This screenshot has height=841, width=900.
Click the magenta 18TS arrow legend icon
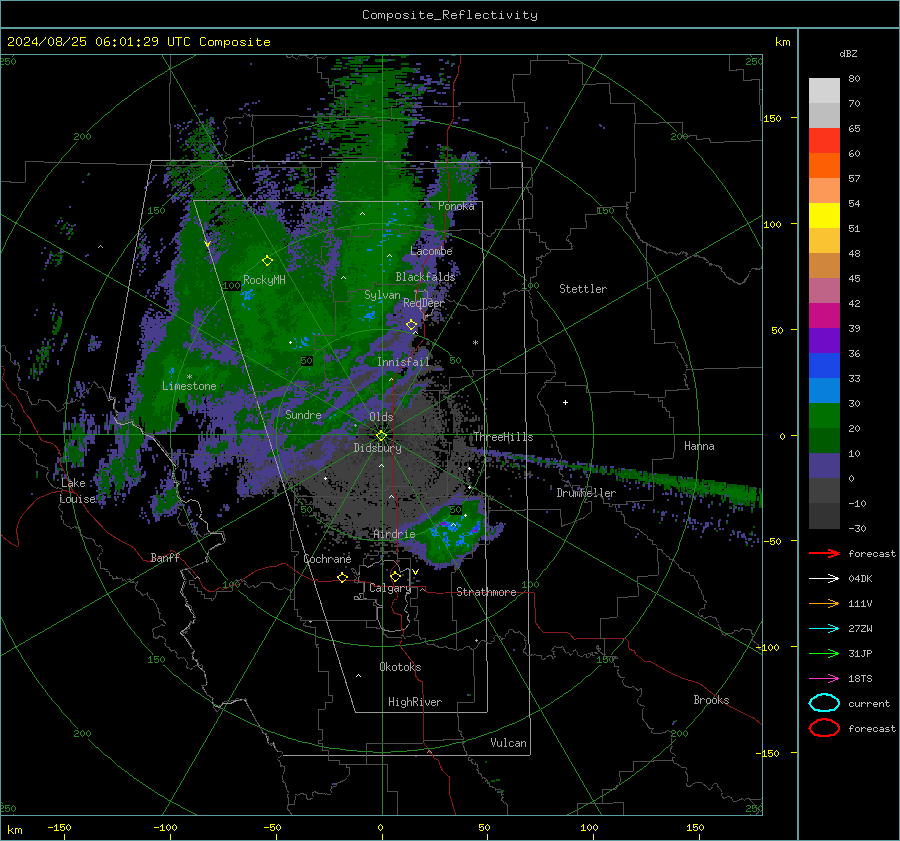(824, 679)
